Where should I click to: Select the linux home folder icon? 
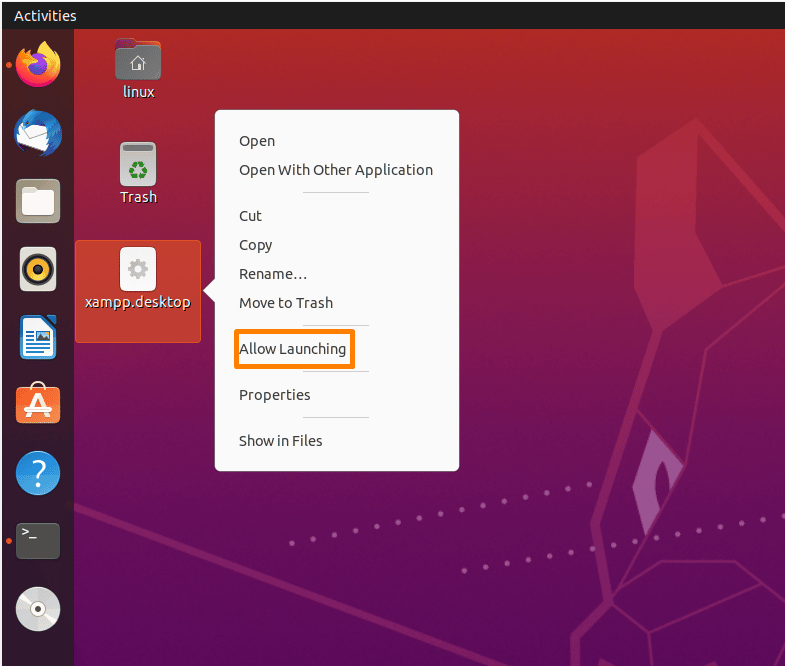(138, 69)
